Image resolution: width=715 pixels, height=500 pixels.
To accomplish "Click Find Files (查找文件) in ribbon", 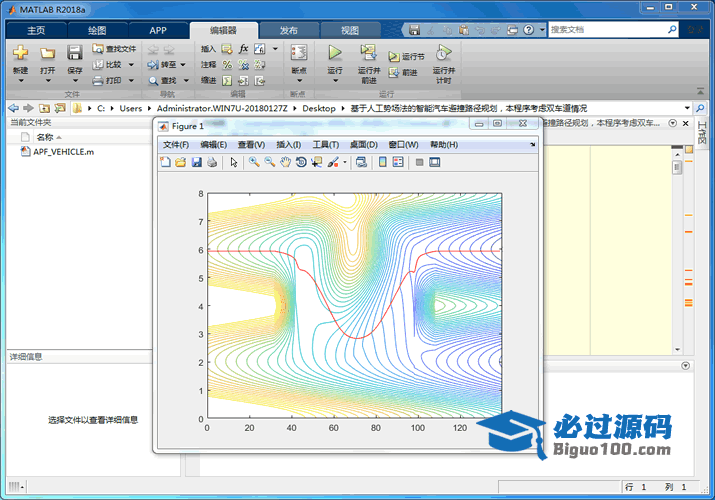I will [x=114, y=49].
